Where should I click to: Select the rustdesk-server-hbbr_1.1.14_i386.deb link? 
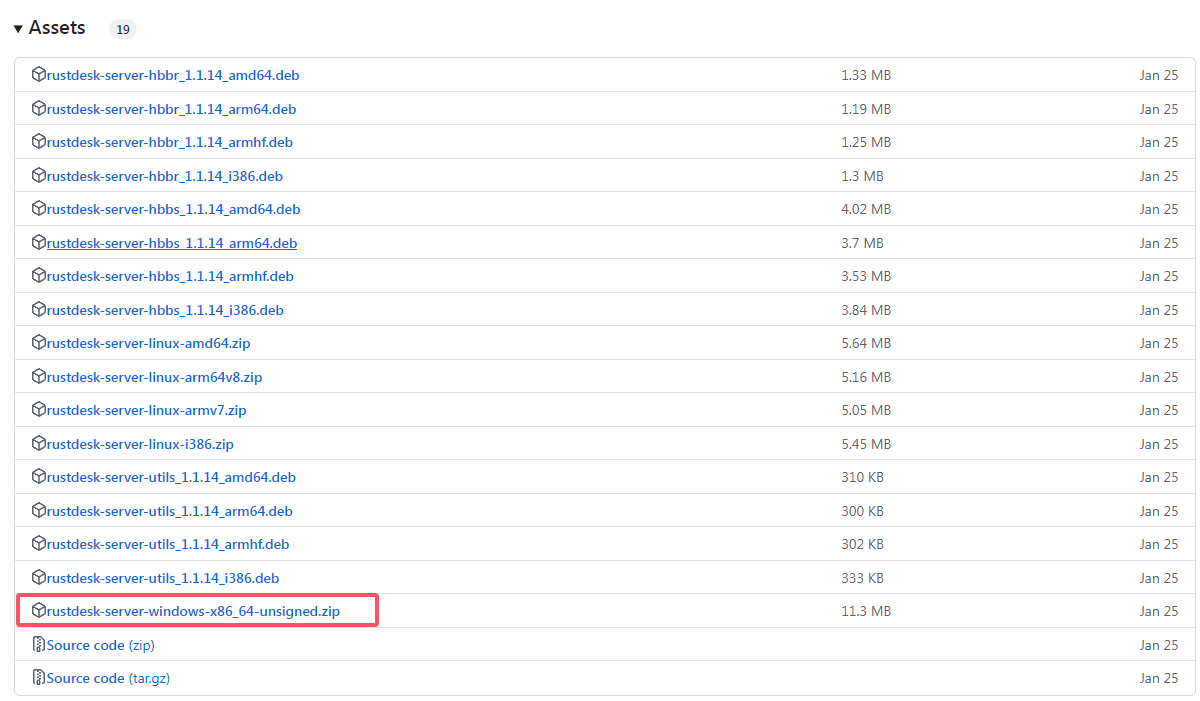[165, 176]
